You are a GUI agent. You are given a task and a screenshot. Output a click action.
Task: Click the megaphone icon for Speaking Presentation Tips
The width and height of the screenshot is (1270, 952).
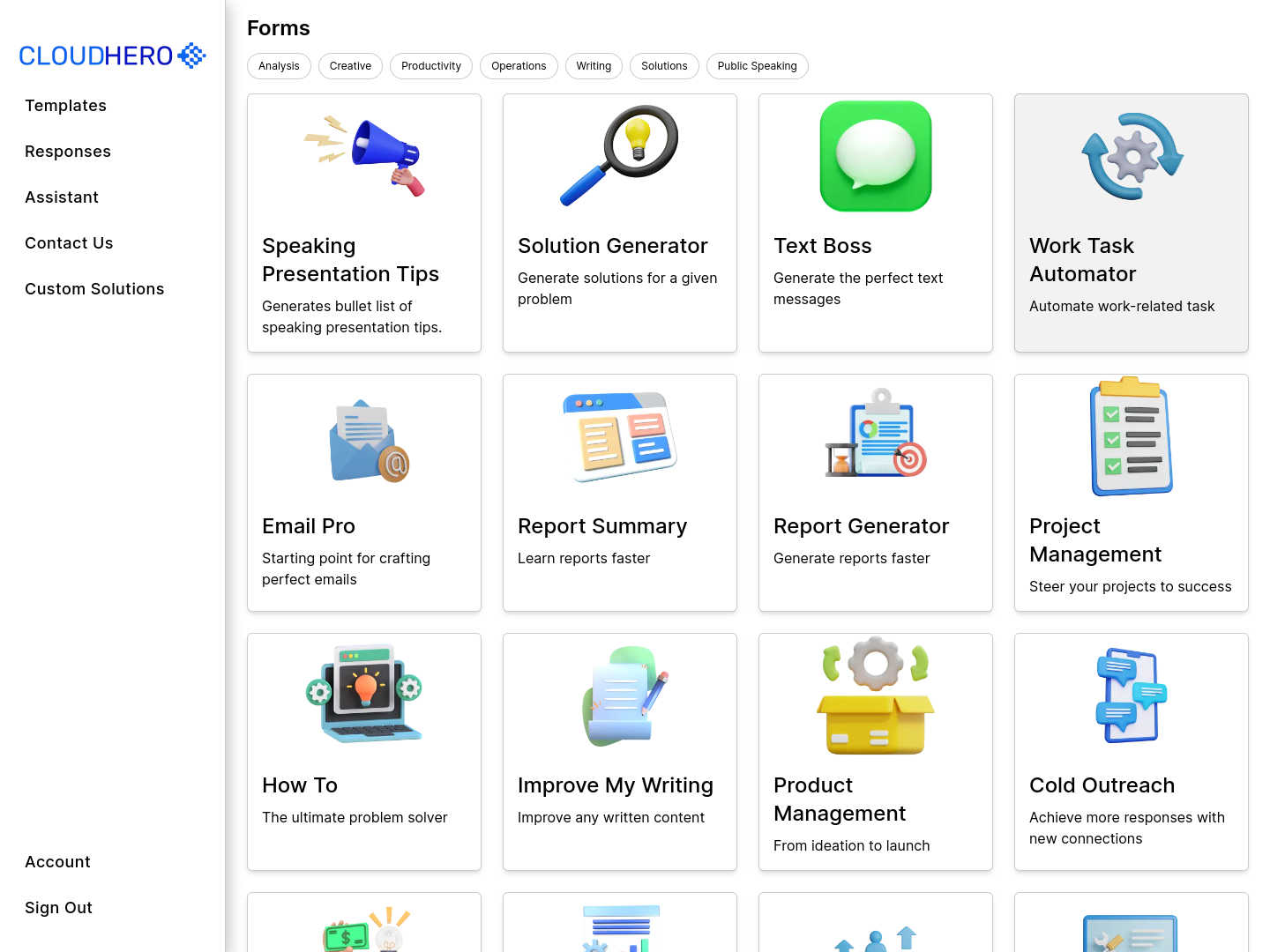tap(364, 156)
